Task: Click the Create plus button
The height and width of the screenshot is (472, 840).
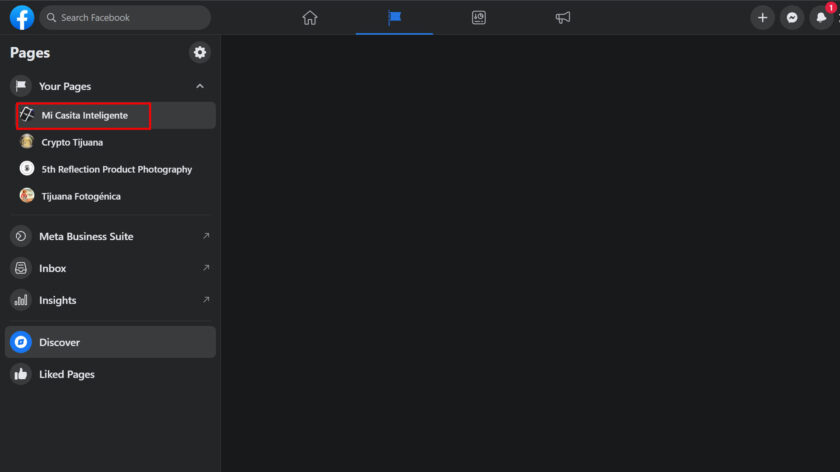Action: 763,18
